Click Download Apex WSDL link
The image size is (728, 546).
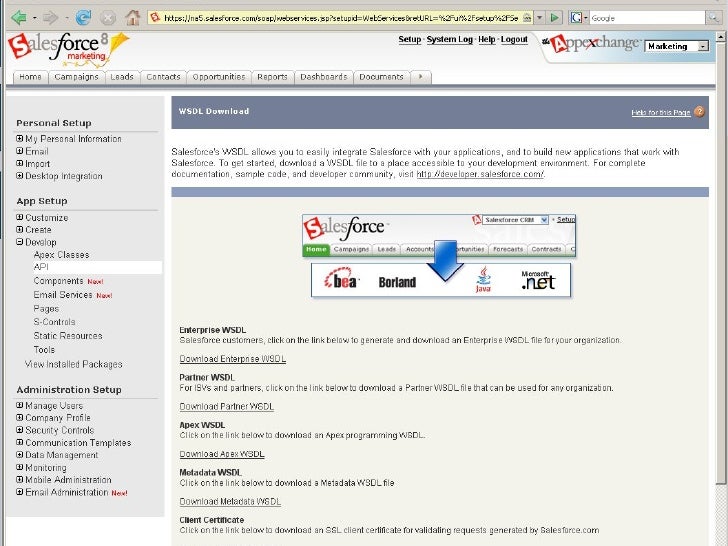(222, 454)
